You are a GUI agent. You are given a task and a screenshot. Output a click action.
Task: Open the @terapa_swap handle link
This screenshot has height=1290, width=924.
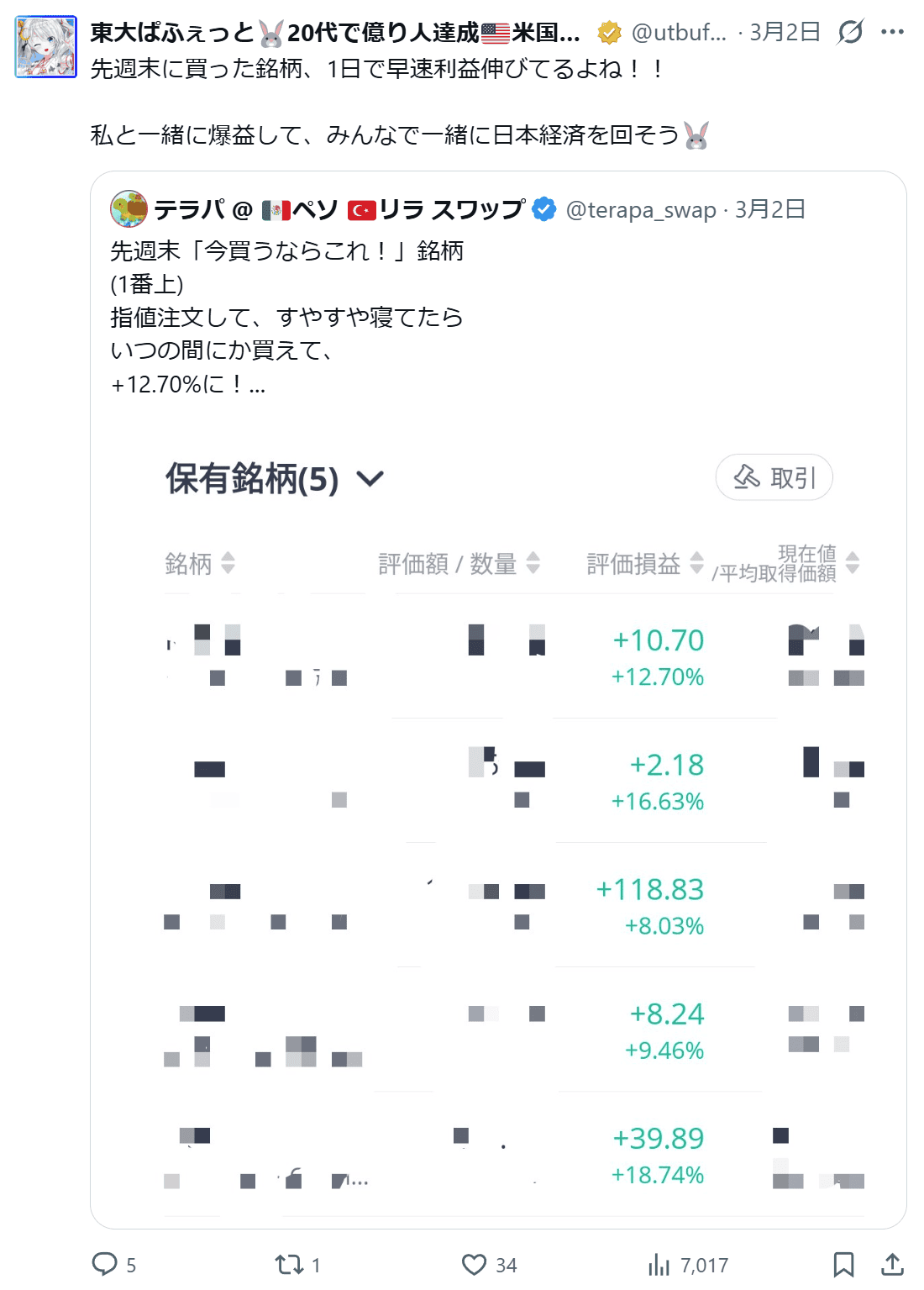(x=641, y=210)
